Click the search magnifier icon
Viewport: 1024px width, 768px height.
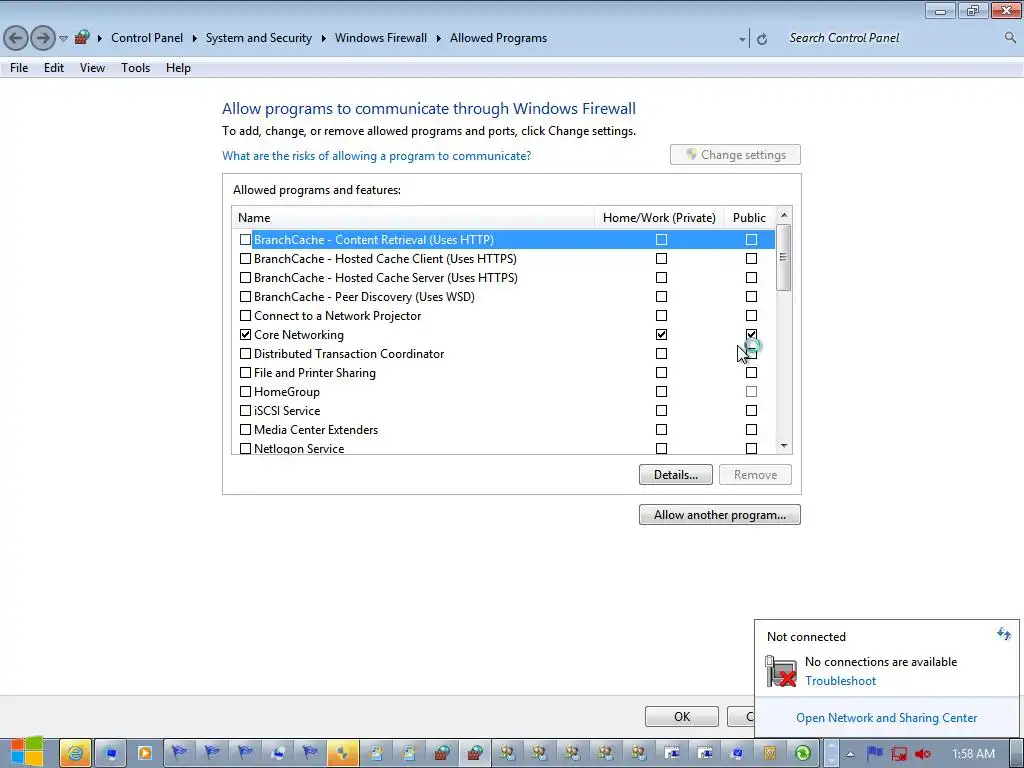[1010, 38]
